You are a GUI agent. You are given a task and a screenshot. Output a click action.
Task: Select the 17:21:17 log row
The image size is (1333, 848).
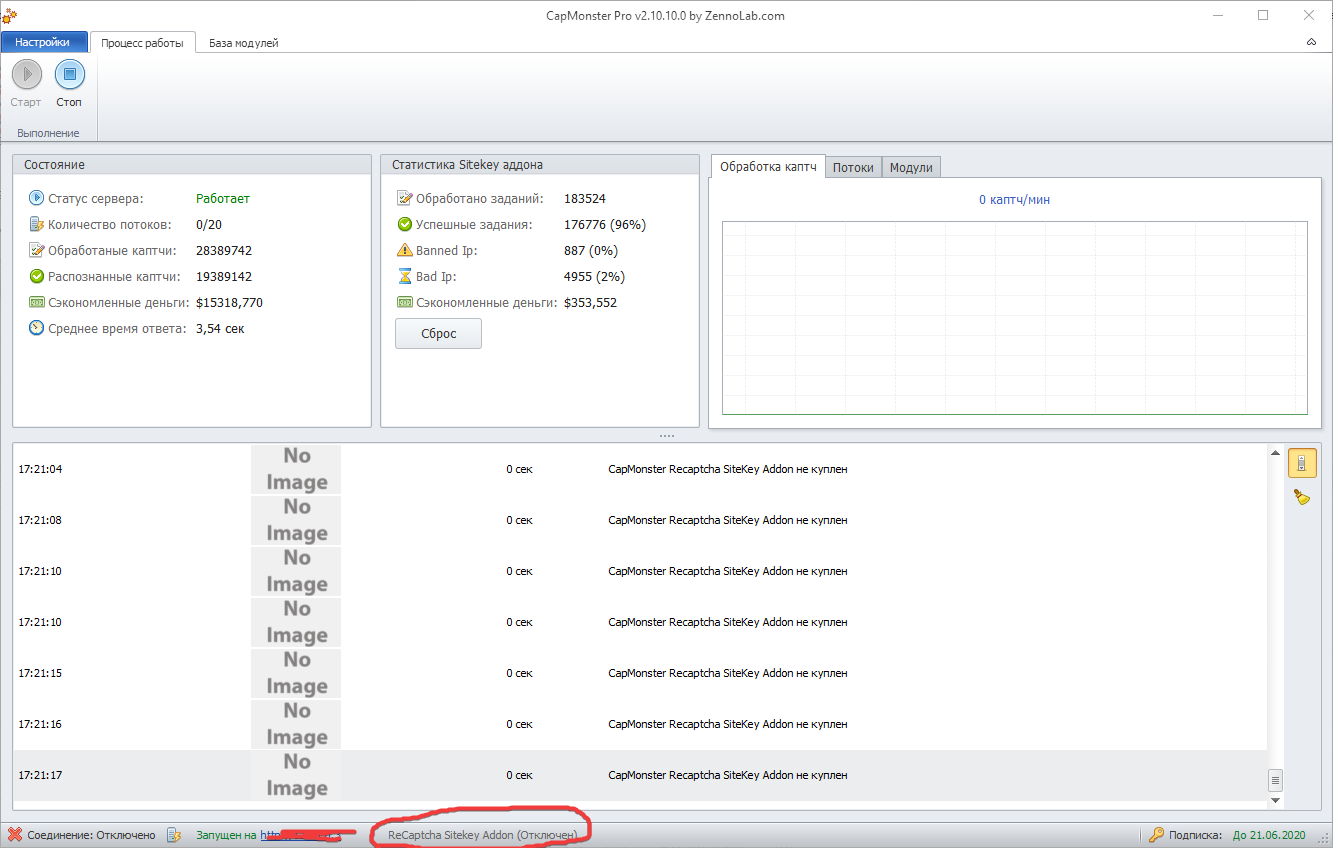click(640, 775)
